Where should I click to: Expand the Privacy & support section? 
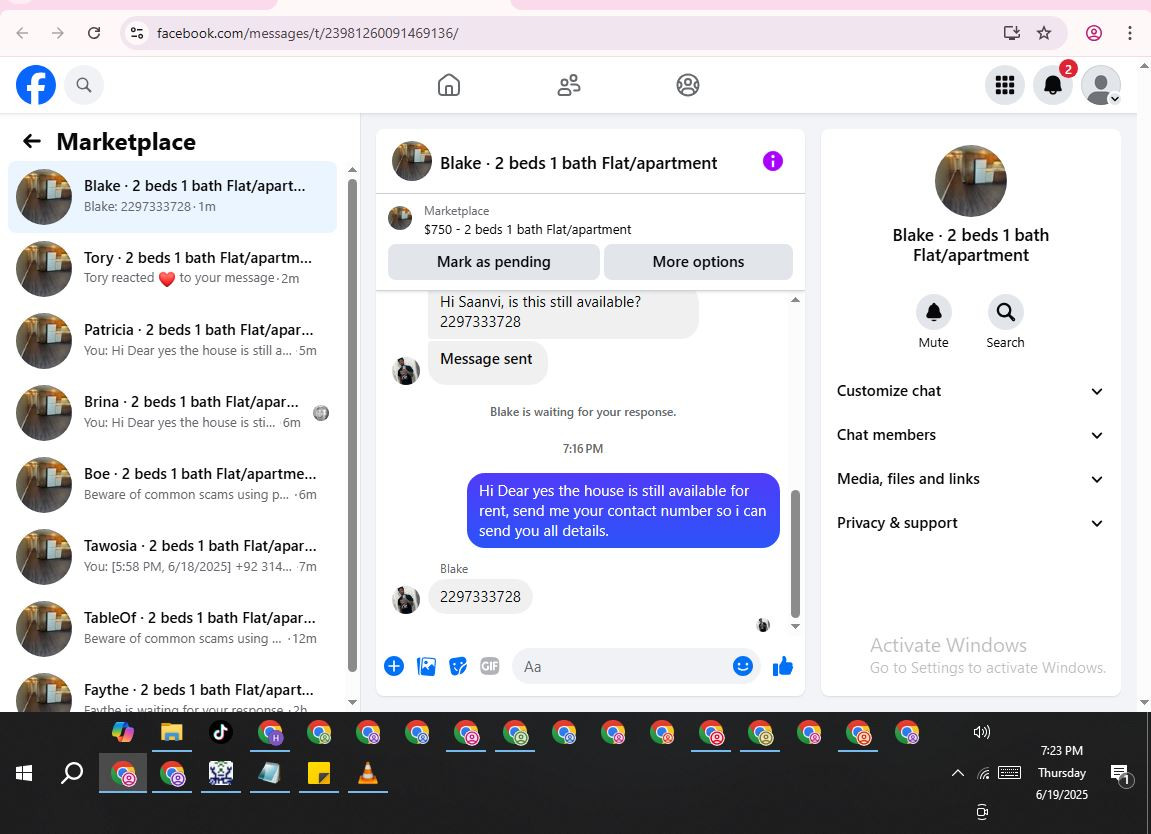(970, 523)
